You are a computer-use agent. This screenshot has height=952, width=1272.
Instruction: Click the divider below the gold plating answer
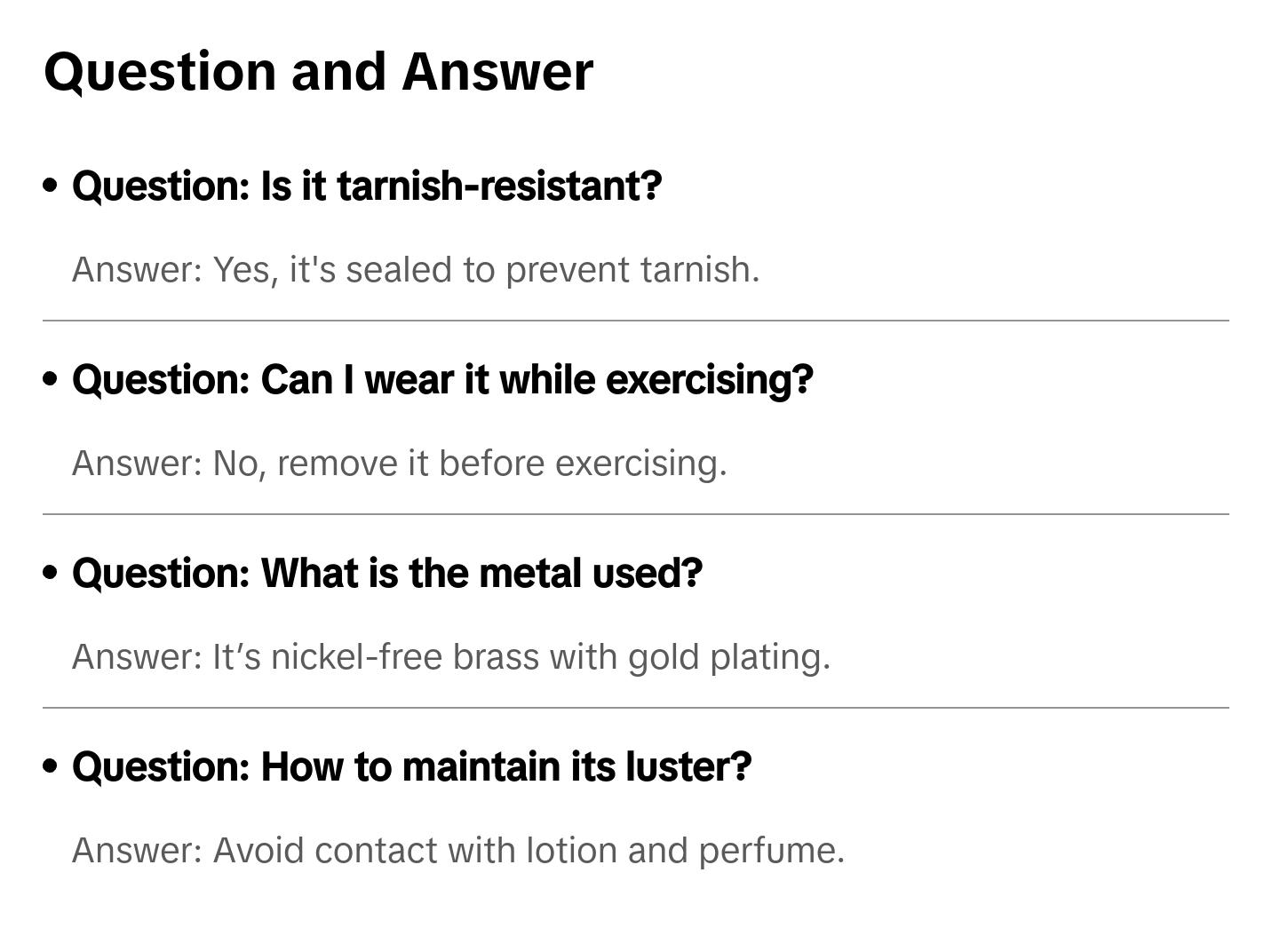click(636, 708)
